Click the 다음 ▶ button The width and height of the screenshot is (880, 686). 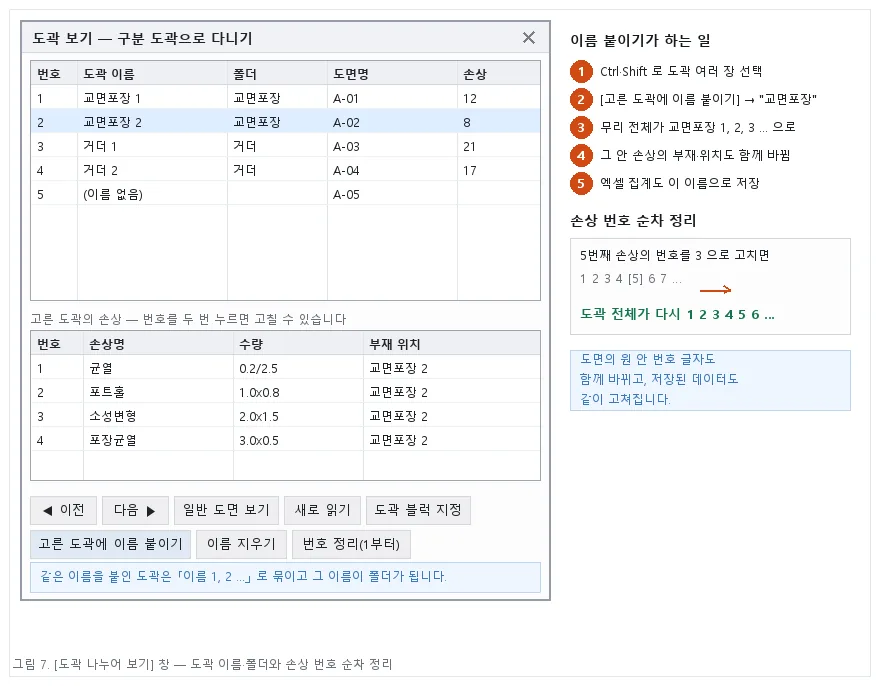pos(135,510)
